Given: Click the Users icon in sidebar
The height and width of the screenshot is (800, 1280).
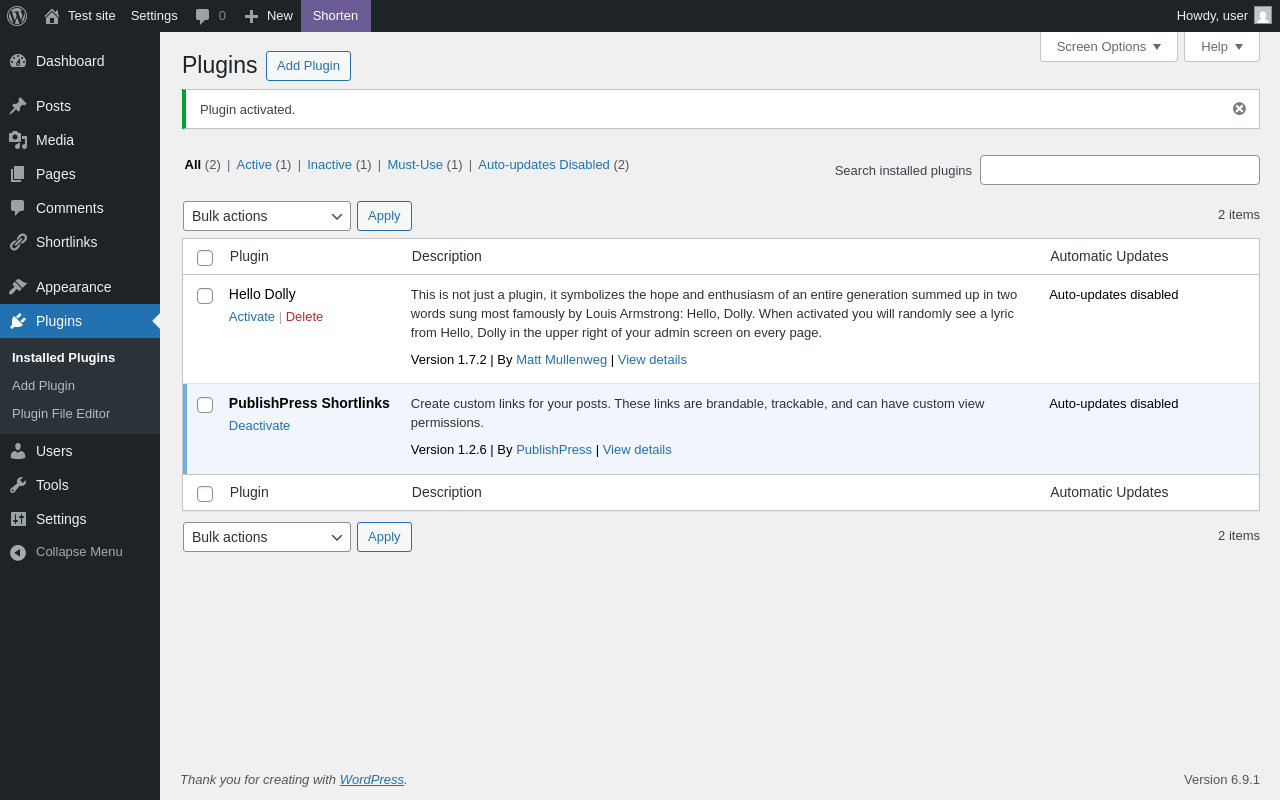Looking at the screenshot, I should [18, 451].
